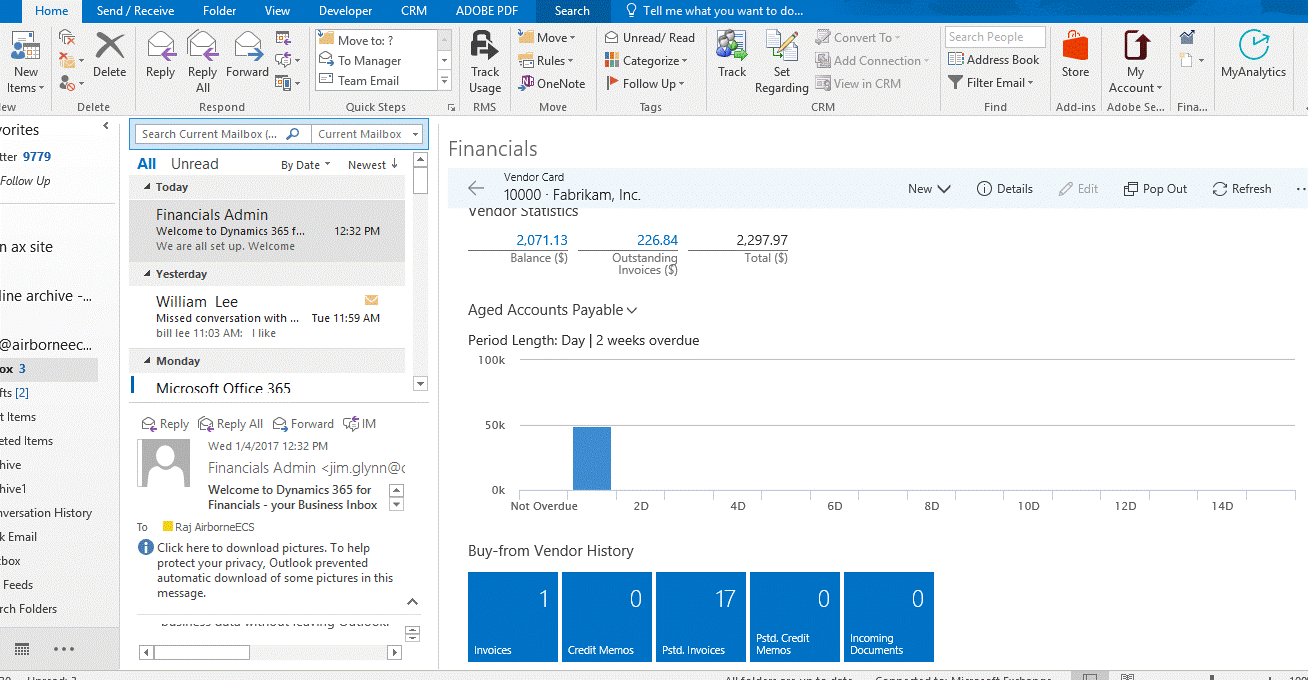Open Financials Admin email in list
1308x680 pixels.
tap(267, 230)
